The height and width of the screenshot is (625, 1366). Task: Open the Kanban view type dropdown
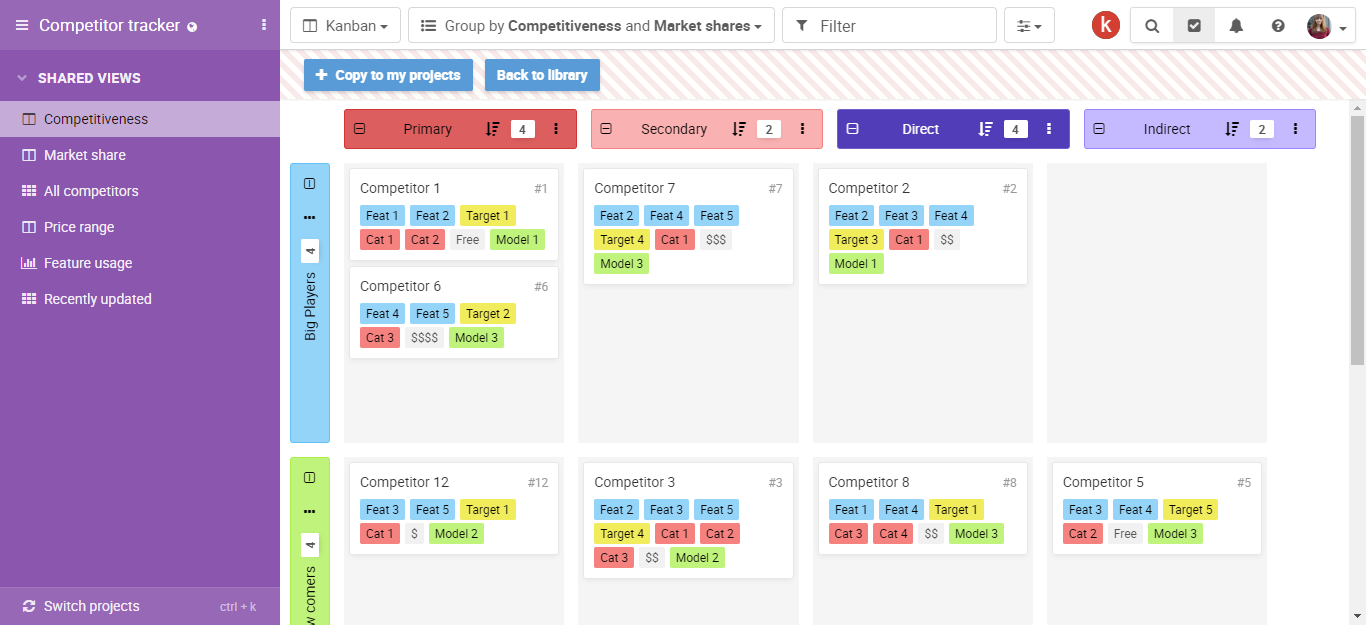(345, 26)
